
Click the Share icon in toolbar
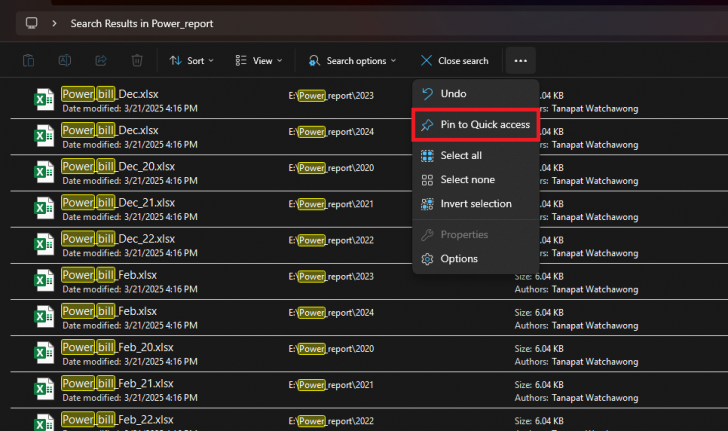(x=101, y=60)
